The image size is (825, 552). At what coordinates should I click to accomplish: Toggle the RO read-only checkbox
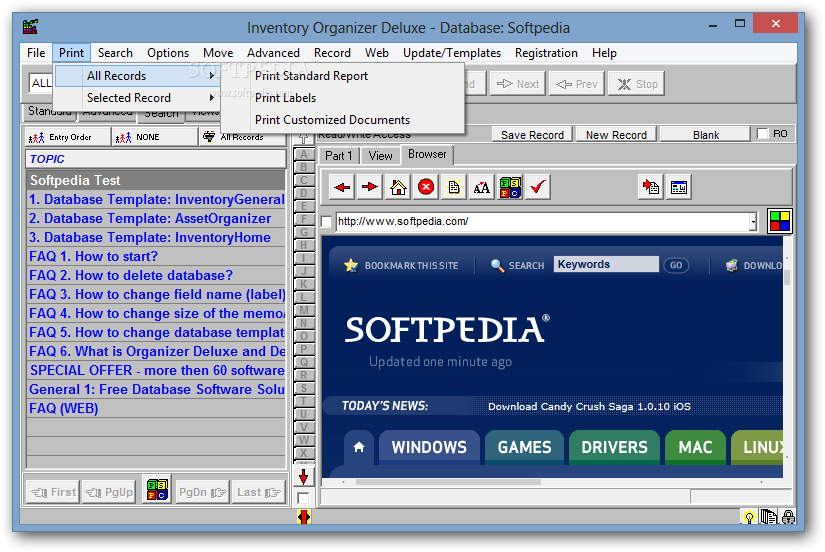pos(762,134)
